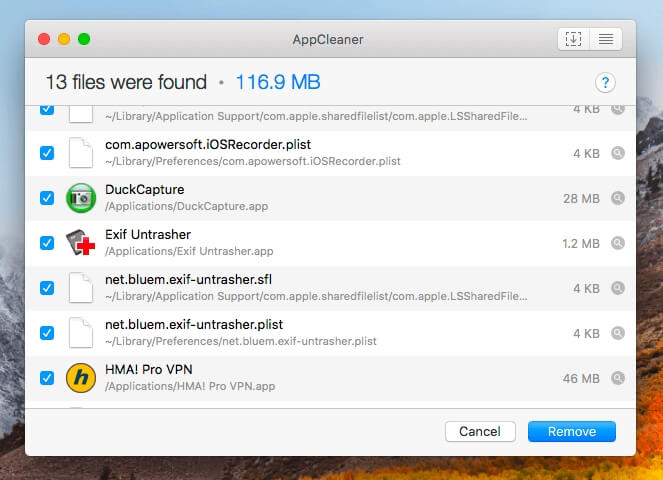Open the help question mark button
Screen dimensions: 663x480
coord(605,83)
